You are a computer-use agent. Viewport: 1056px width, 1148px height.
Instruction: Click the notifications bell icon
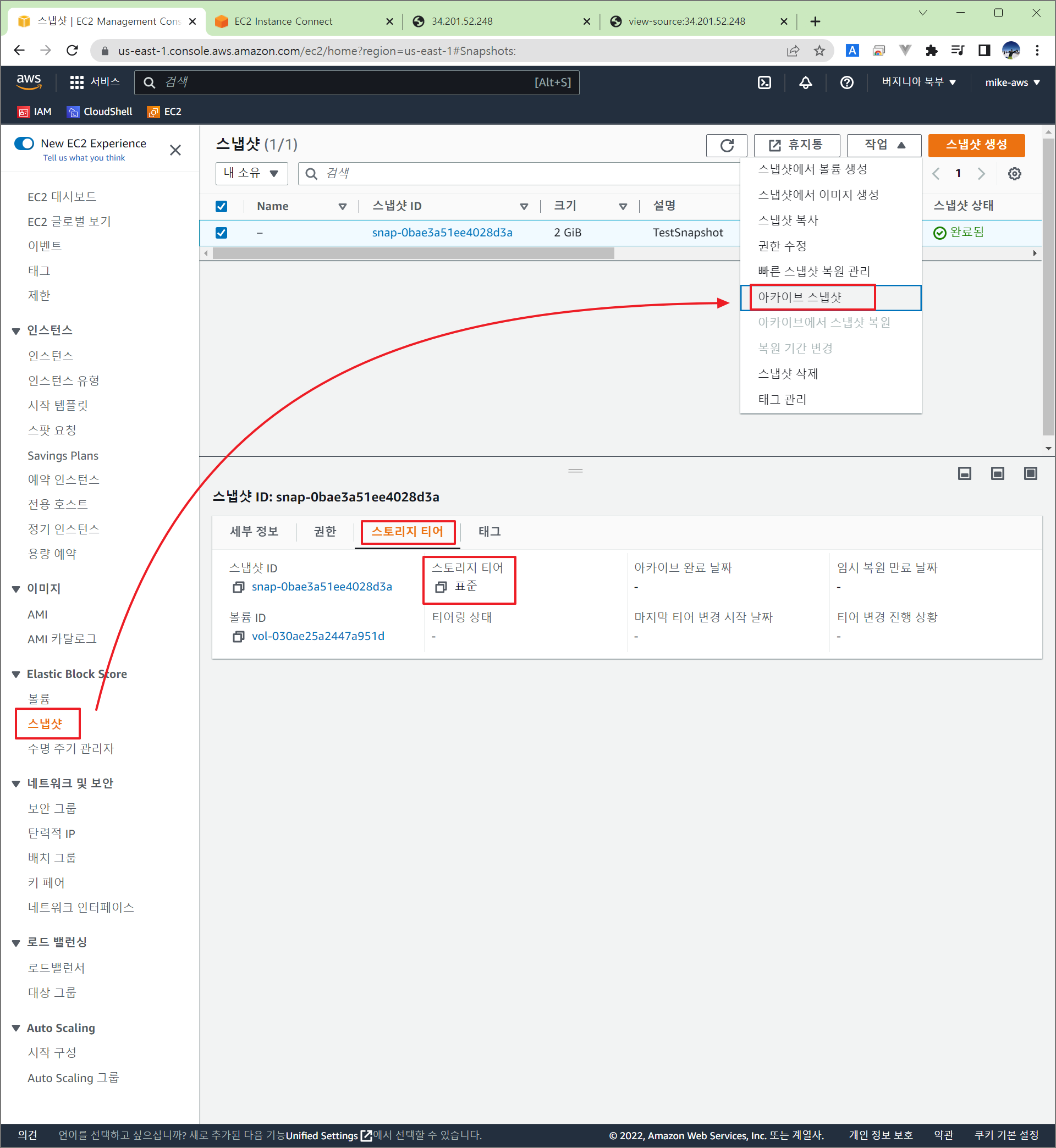[x=805, y=82]
